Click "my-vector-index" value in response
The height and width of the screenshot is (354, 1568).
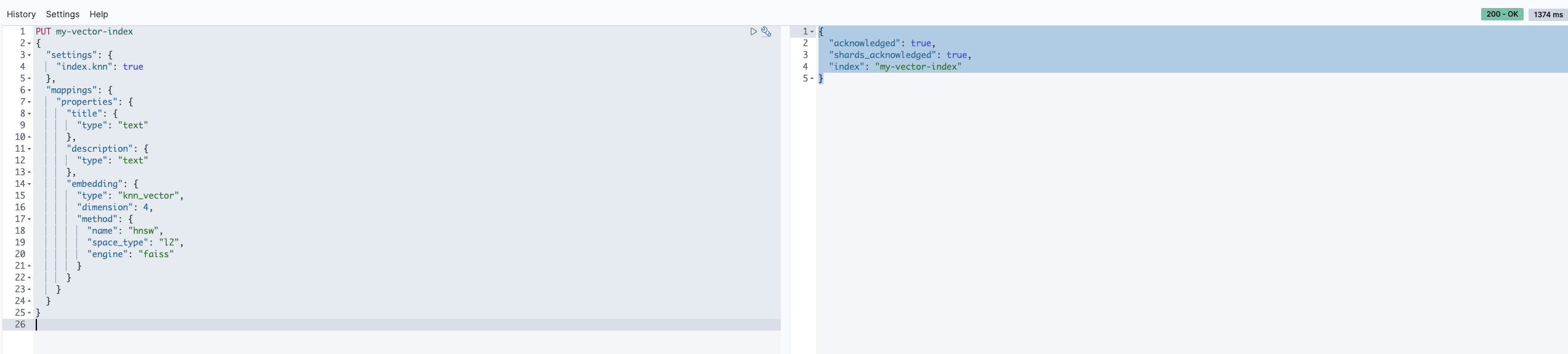(x=918, y=67)
